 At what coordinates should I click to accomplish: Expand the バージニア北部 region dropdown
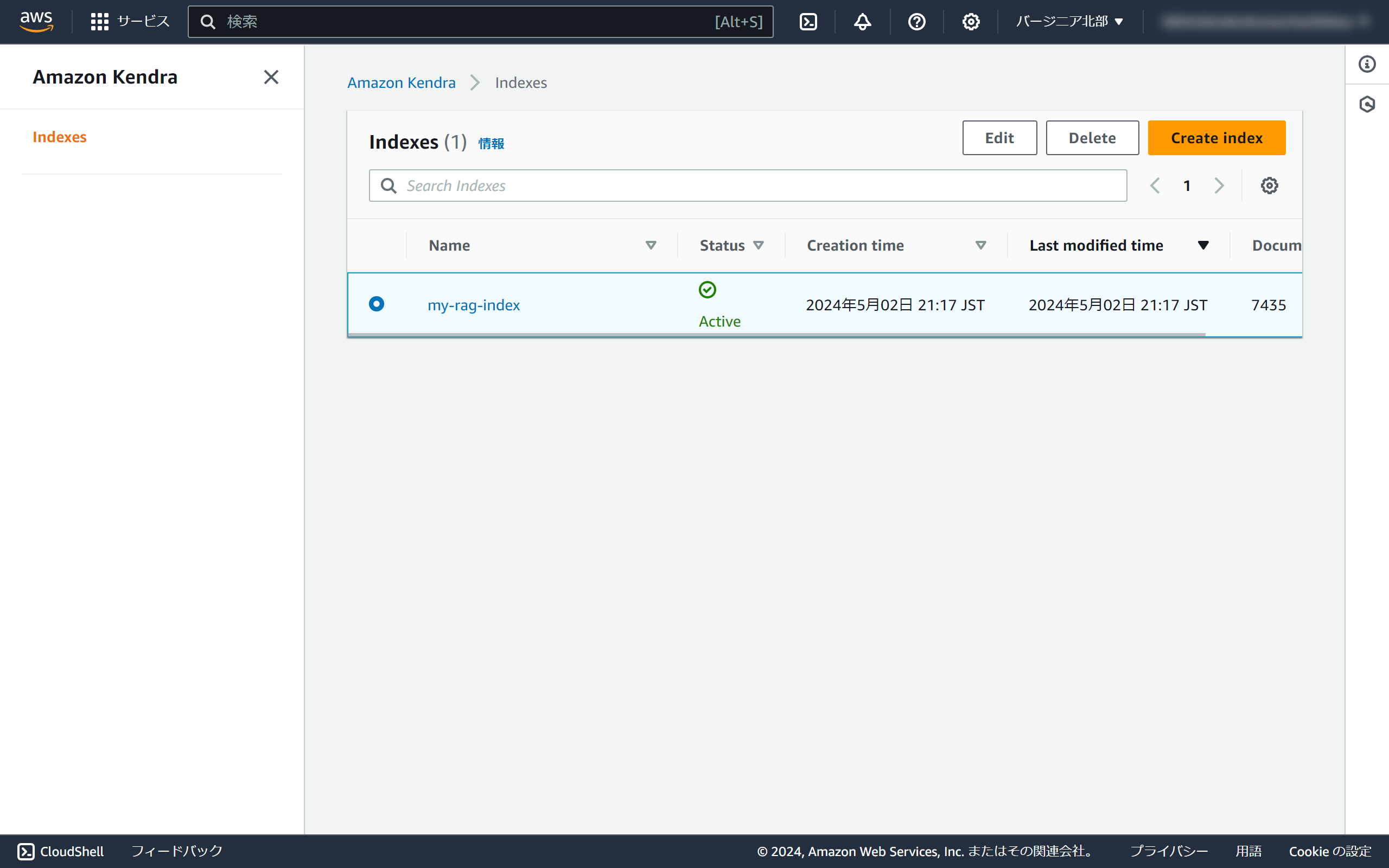[1069, 22]
